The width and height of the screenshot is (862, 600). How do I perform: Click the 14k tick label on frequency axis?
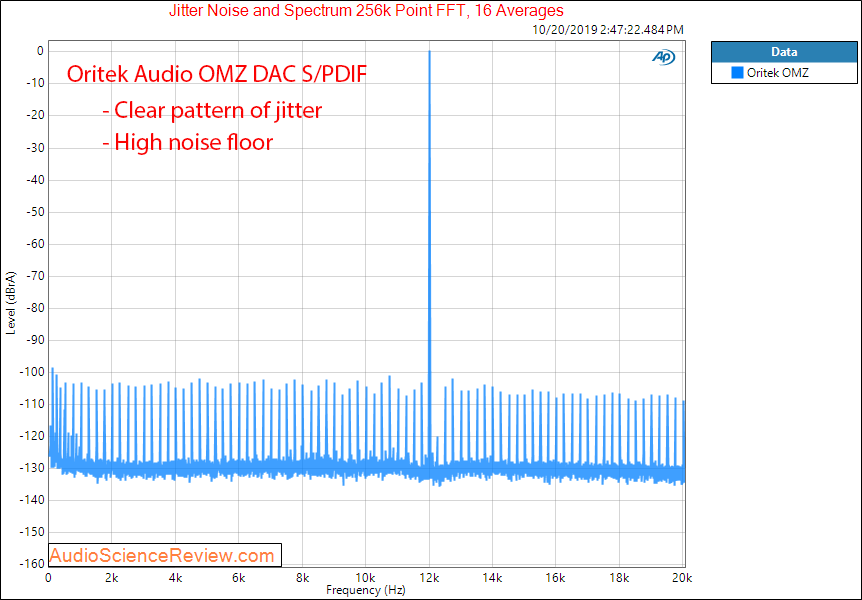pos(493,578)
